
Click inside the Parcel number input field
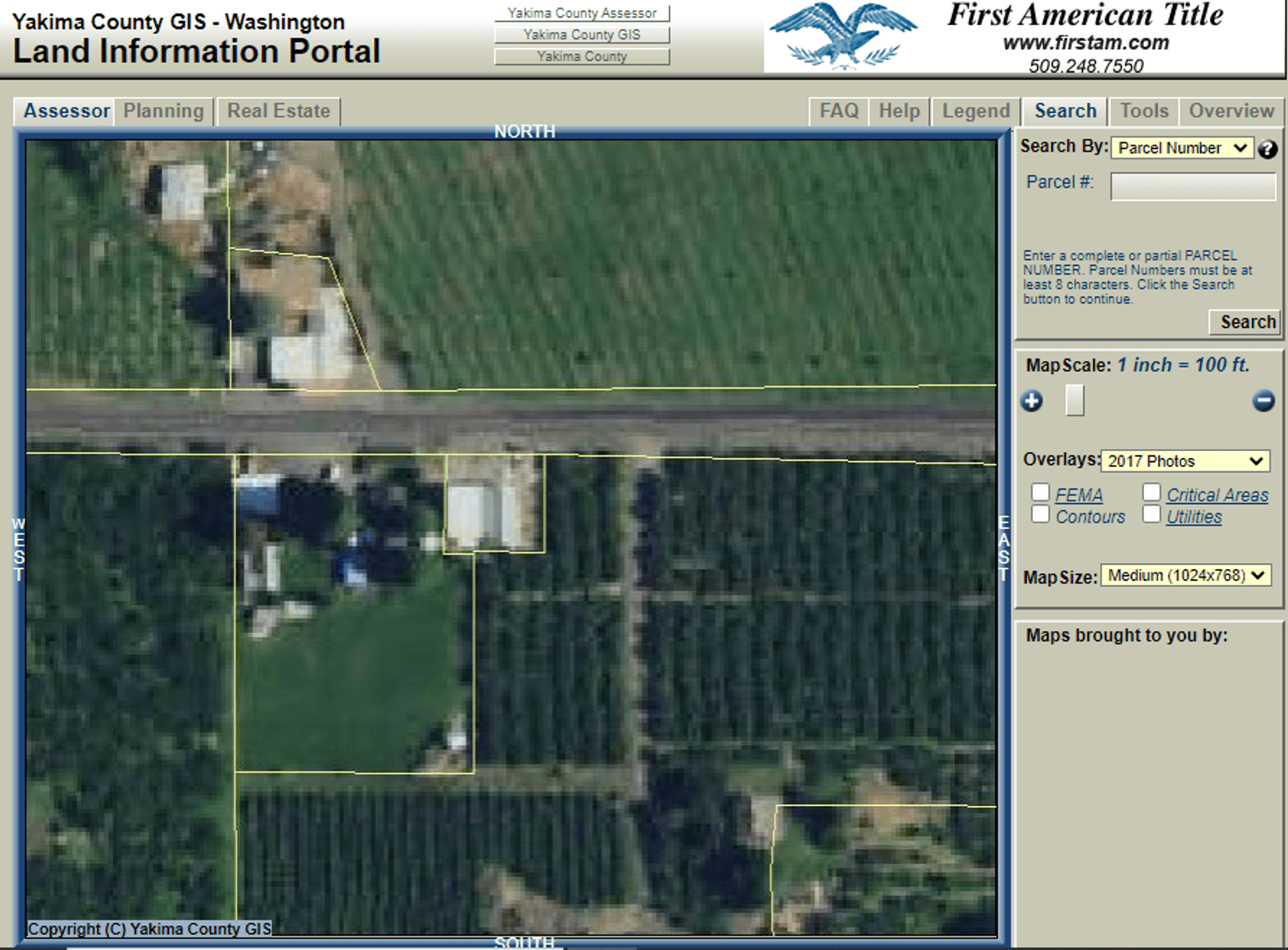click(x=1192, y=186)
